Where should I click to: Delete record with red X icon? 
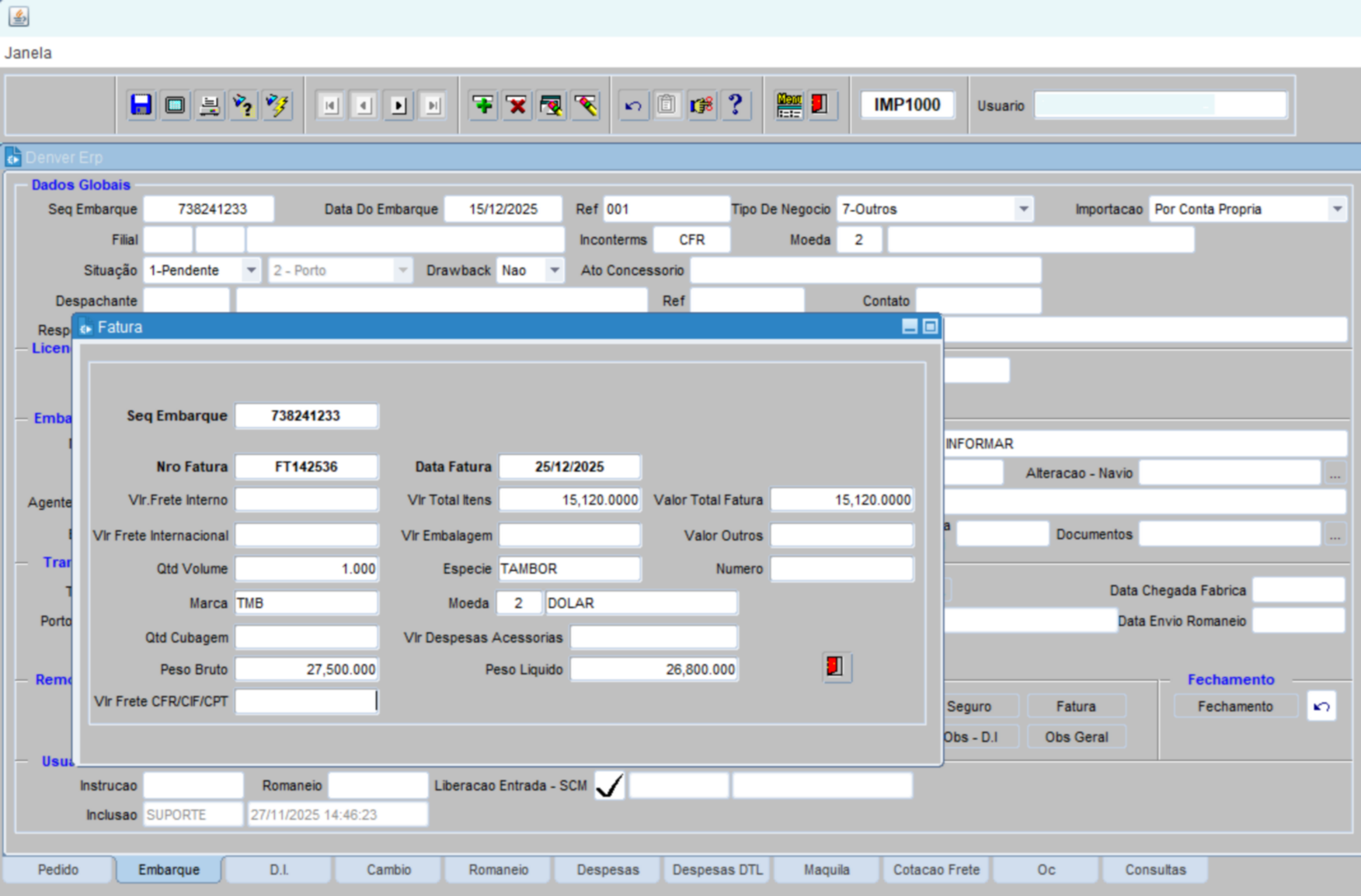517,105
